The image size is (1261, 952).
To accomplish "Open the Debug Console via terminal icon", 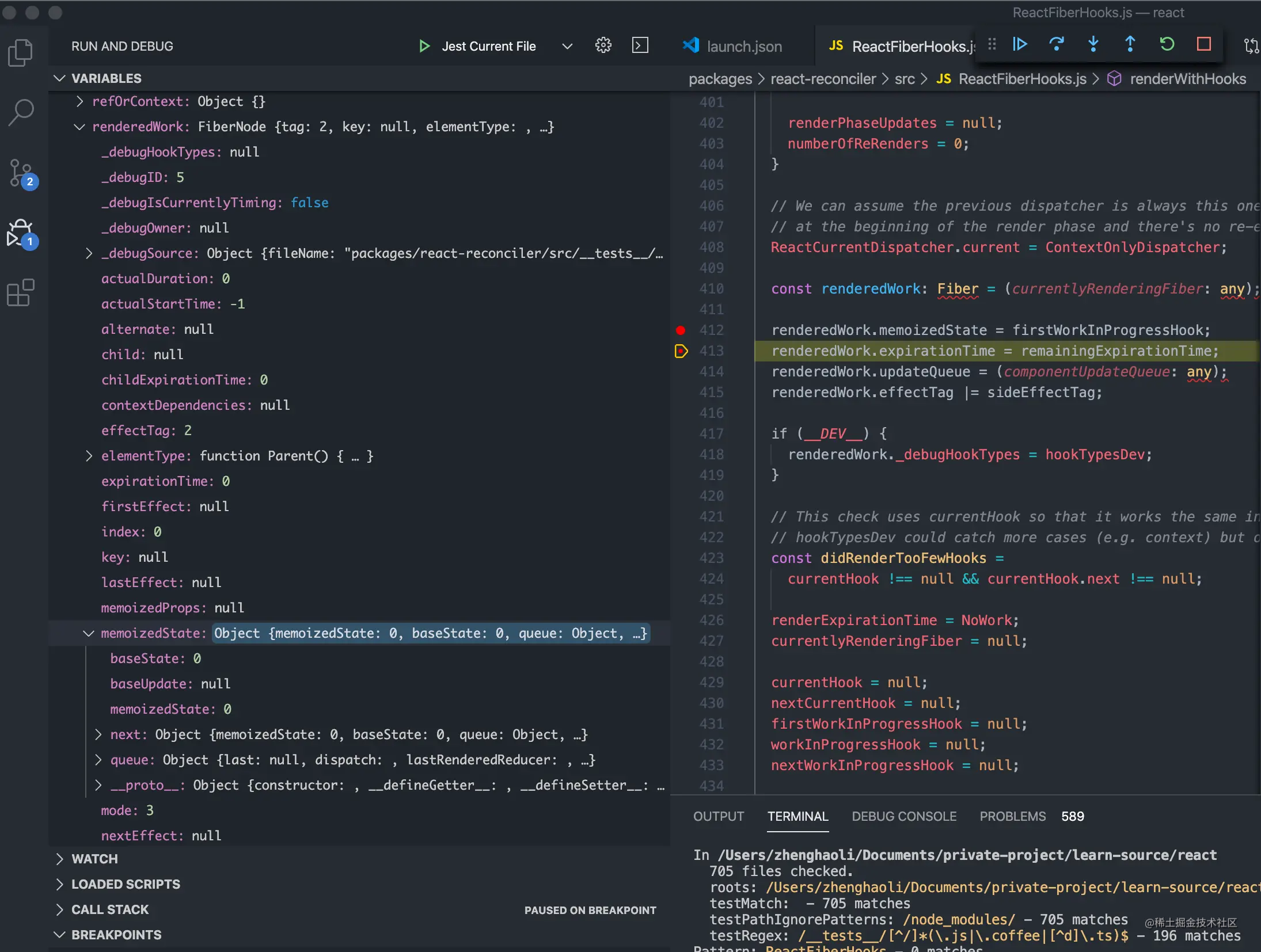I will coord(640,45).
